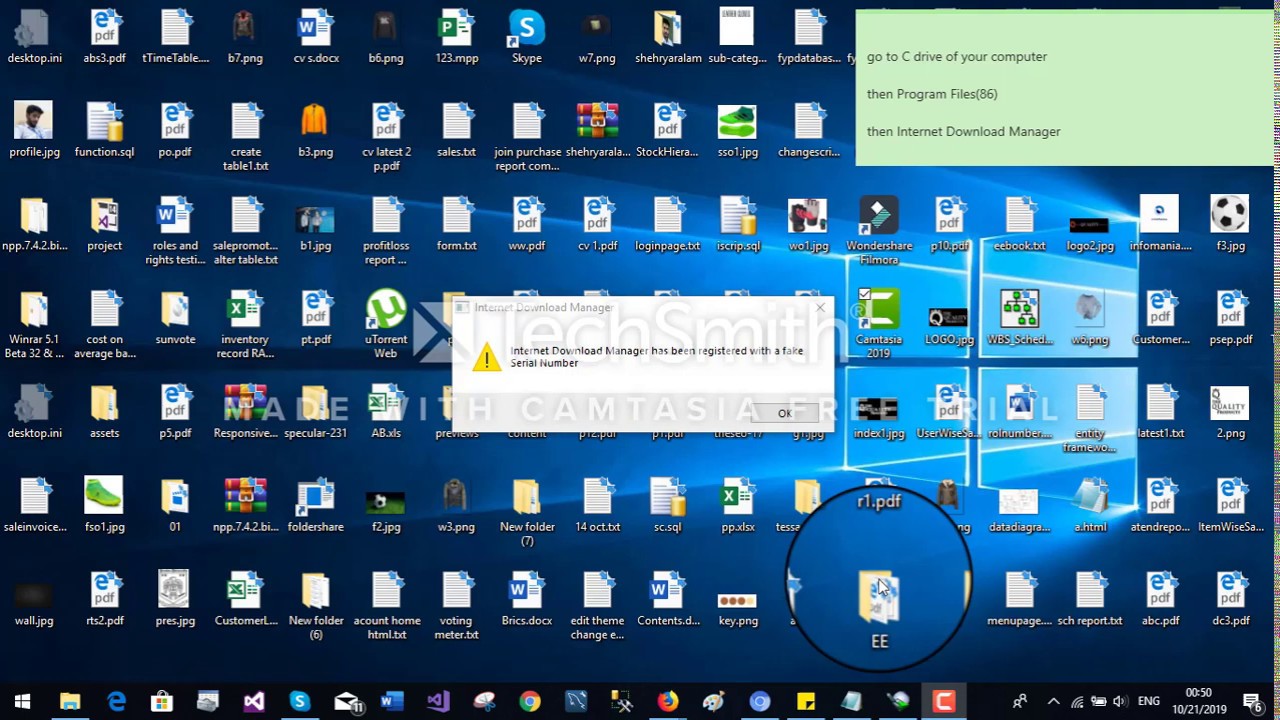Open File Explorer from the taskbar
The image size is (1280, 720).
[69, 702]
